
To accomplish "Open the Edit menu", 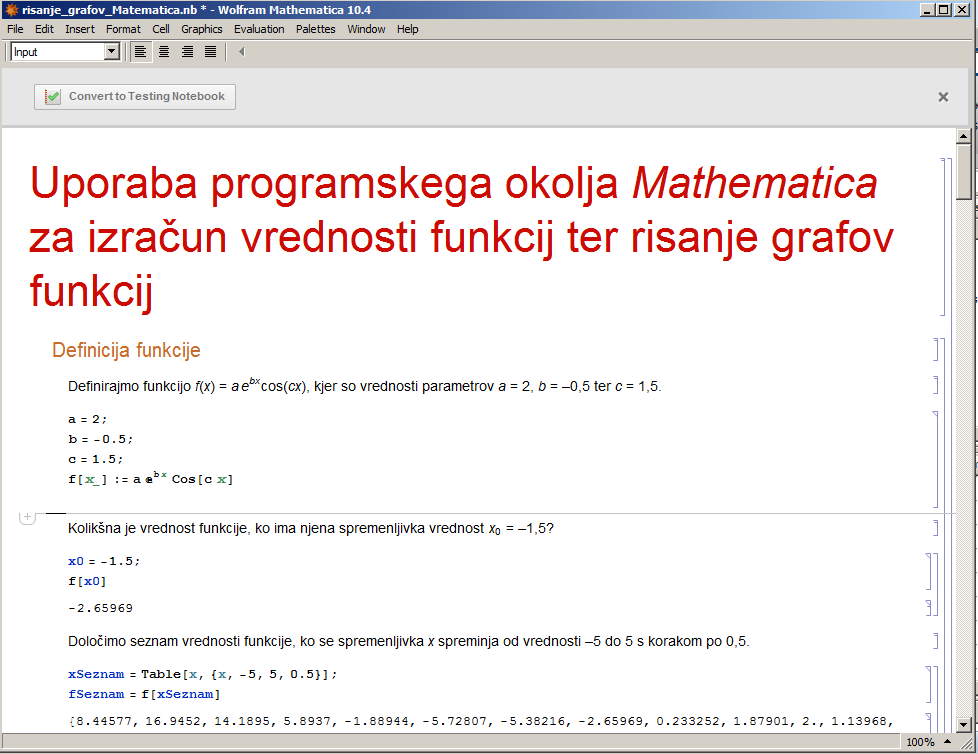I will coord(44,29).
